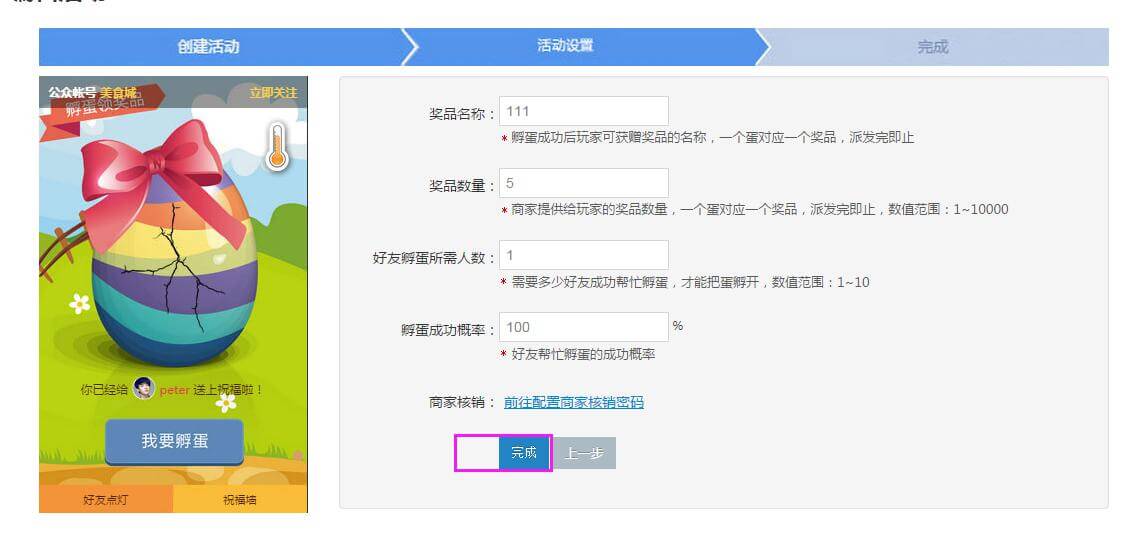Open the 活动设置 step tab
Image resolution: width=1124 pixels, height=543 pixels.
(578, 47)
